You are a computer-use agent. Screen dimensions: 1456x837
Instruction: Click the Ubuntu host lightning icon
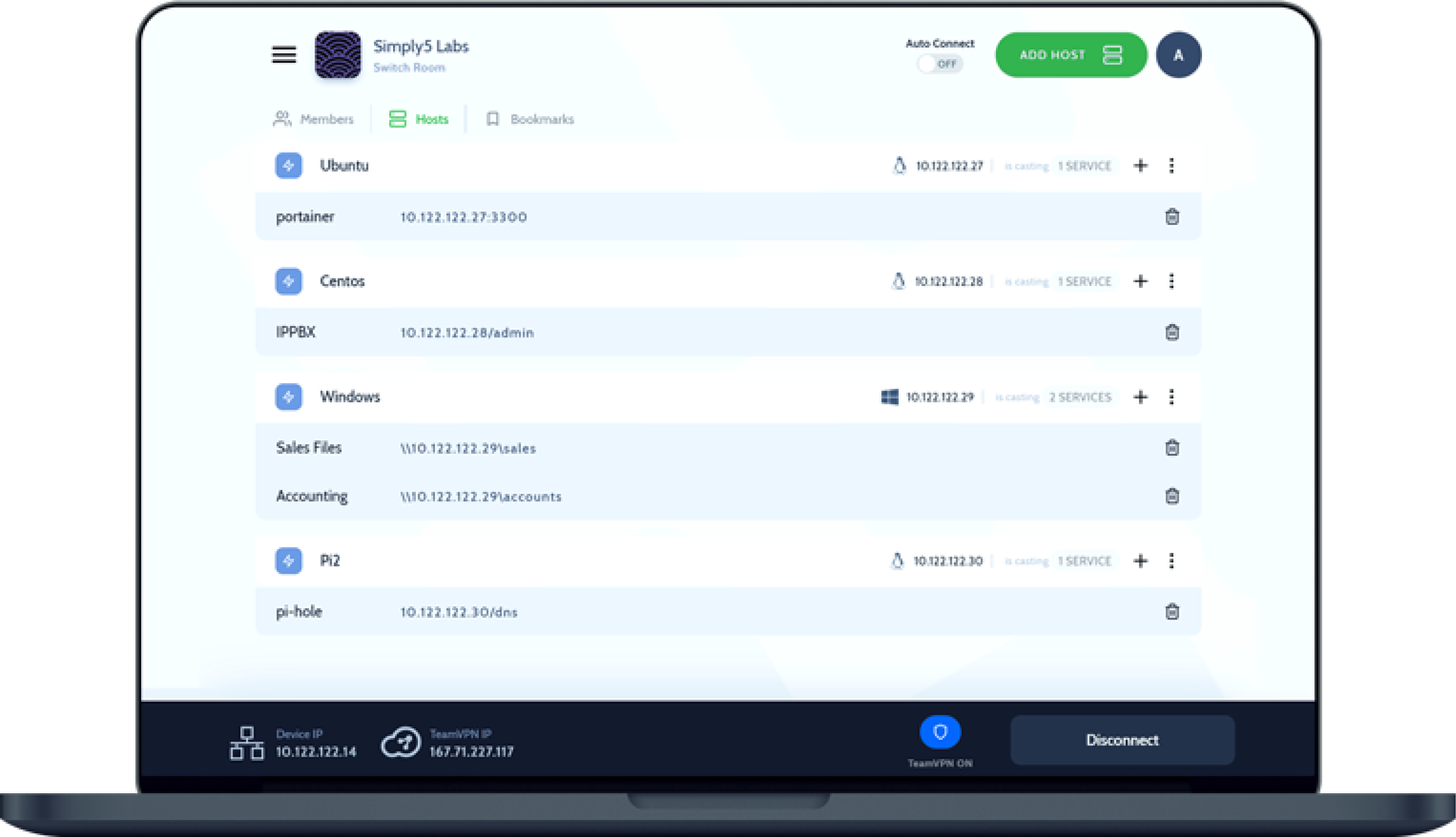(x=289, y=166)
